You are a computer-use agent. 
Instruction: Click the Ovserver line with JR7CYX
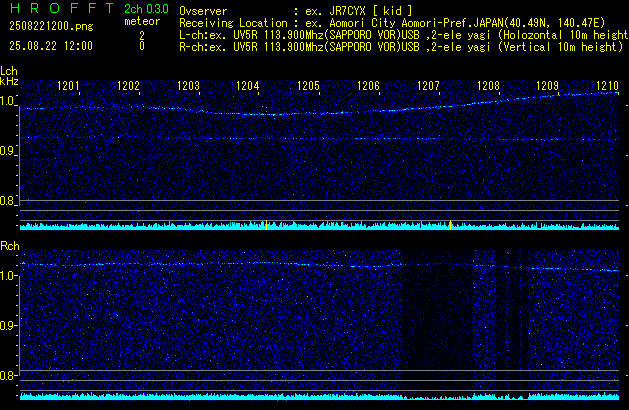296,11
